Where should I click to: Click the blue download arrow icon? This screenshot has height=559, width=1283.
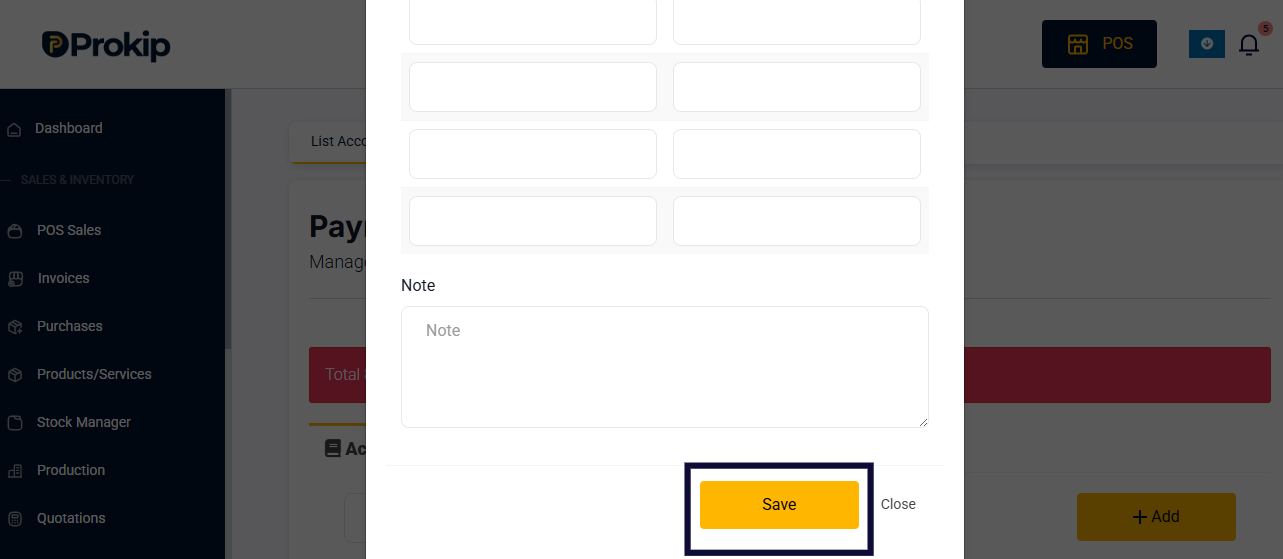[x=1207, y=44]
